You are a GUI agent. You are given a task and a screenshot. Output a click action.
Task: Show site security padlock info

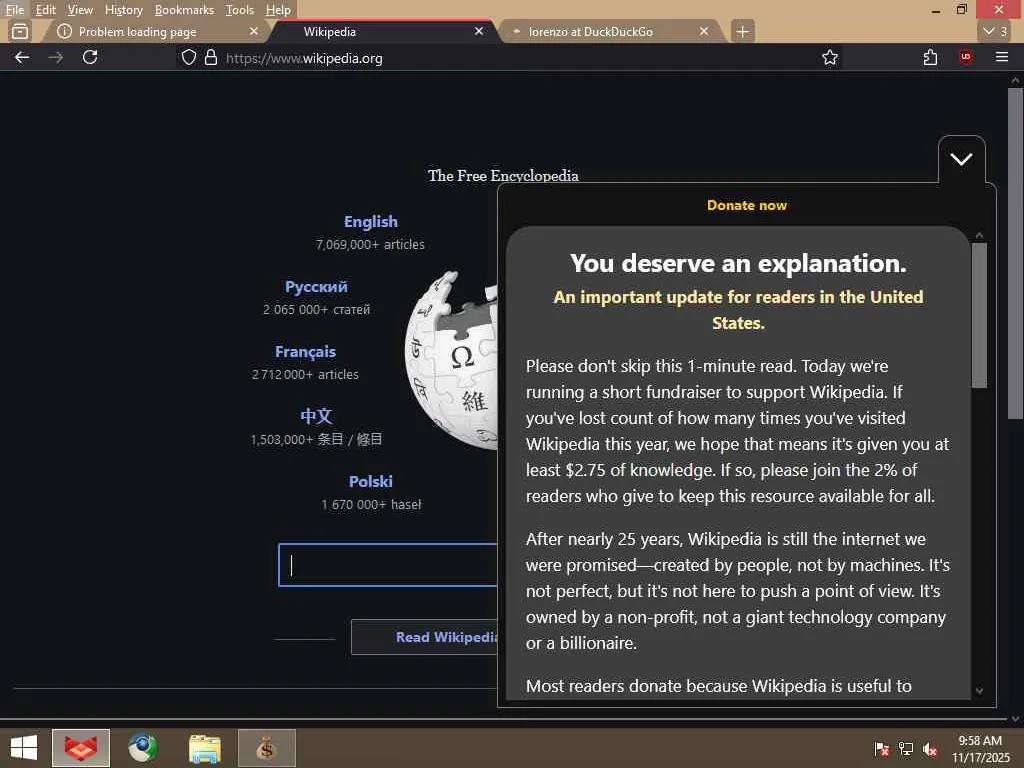pyautogui.click(x=210, y=57)
